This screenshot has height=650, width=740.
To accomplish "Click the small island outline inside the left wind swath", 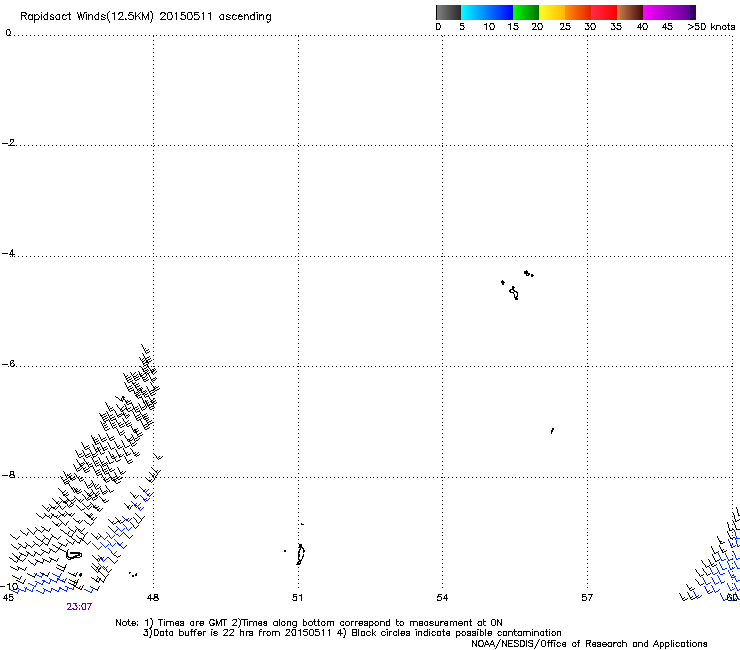I will point(74,555).
